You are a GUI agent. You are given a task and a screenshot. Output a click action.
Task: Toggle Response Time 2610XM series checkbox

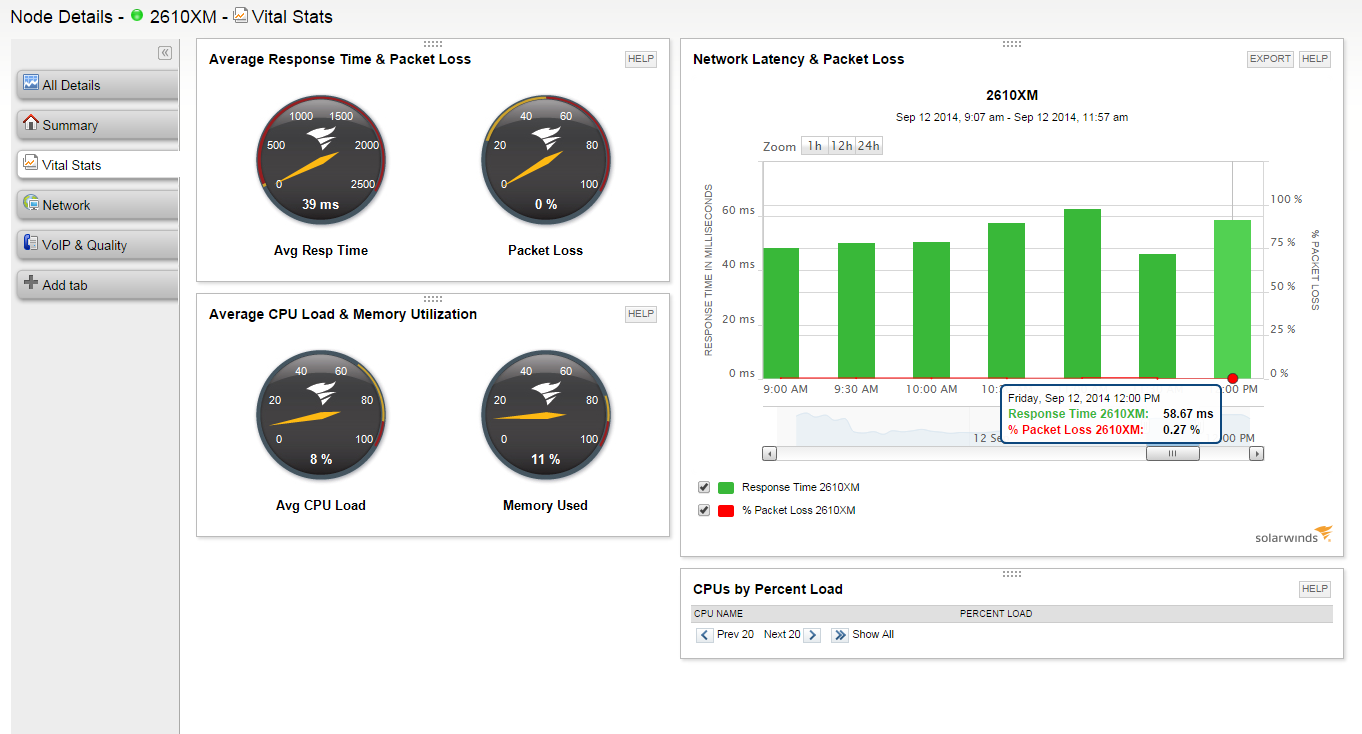tap(704, 487)
